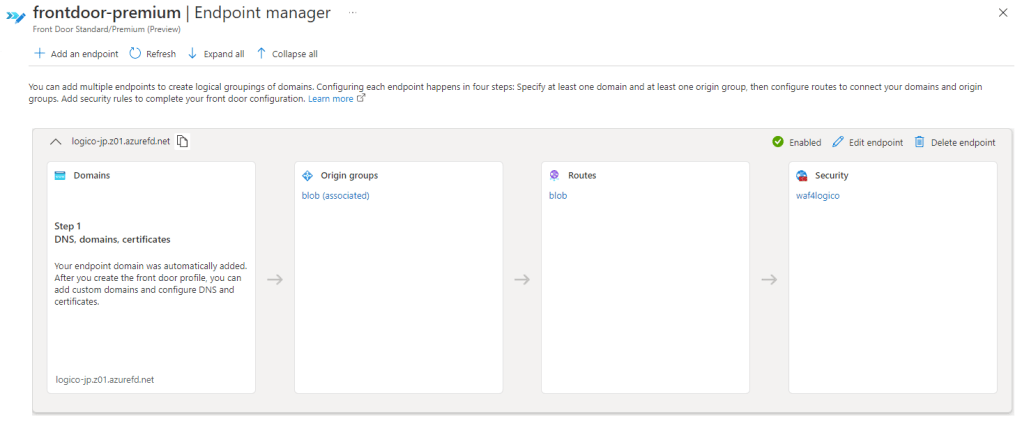Copy the logico-jp.z01.azurefd.net endpoint hostname
The height and width of the screenshot is (433, 1022).
[182, 142]
